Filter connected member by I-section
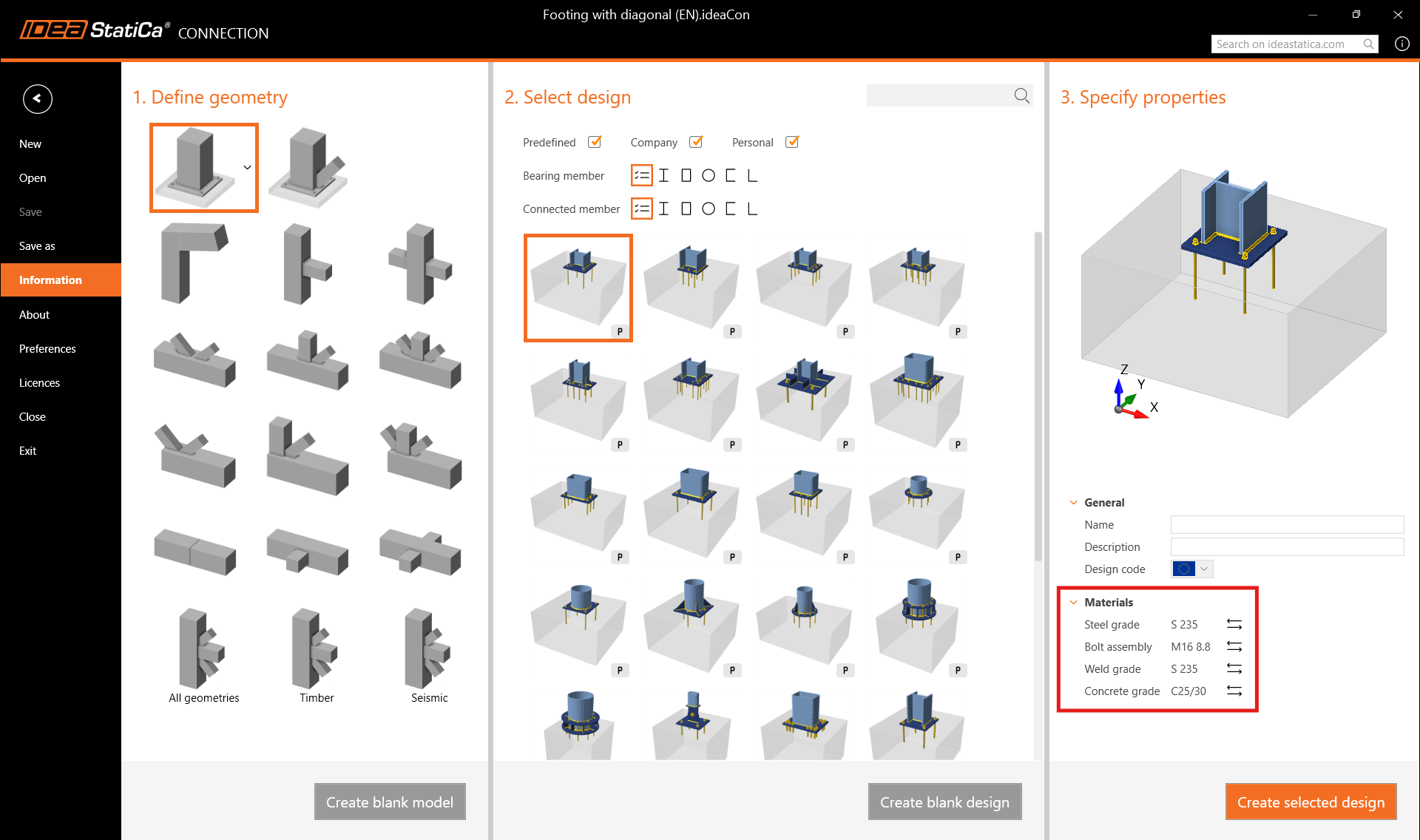This screenshot has width=1420, height=840. pyautogui.click(x=663, y=209)
